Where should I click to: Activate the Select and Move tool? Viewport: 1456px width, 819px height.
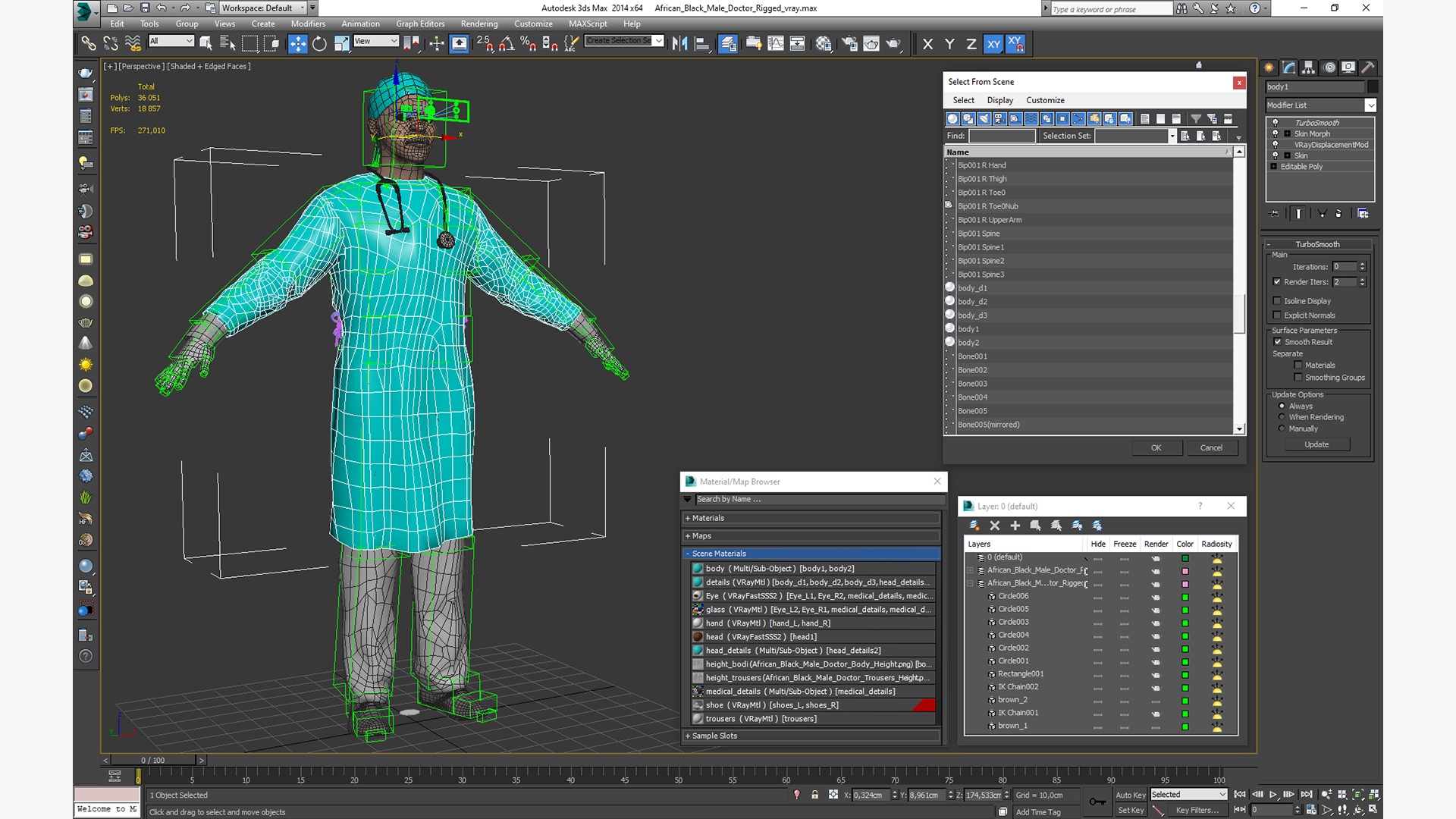coord(298,44)
